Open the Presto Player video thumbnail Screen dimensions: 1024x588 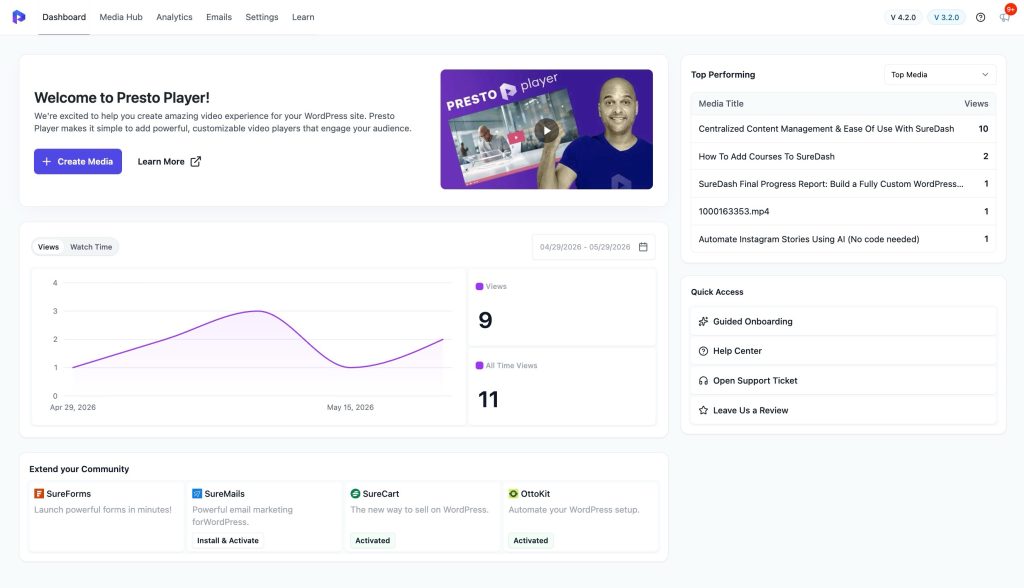coord(547,129)
